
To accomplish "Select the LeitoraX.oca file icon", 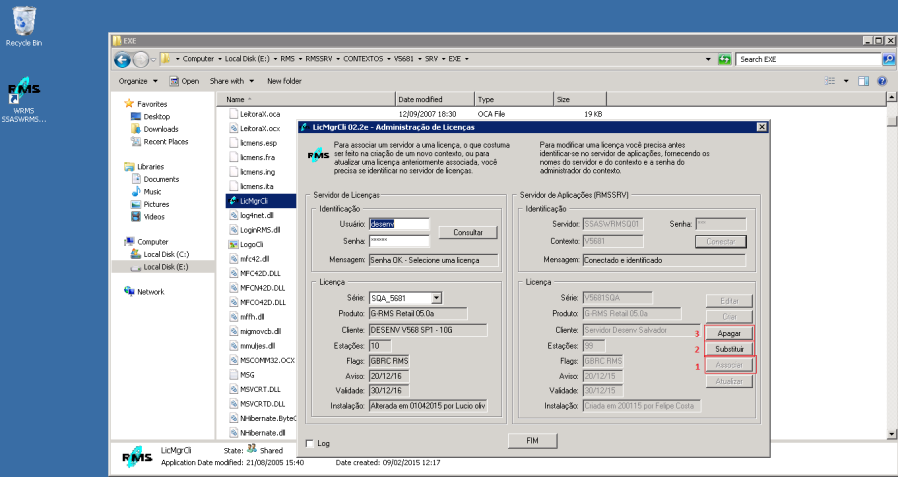I will click(x=233, y=114).
